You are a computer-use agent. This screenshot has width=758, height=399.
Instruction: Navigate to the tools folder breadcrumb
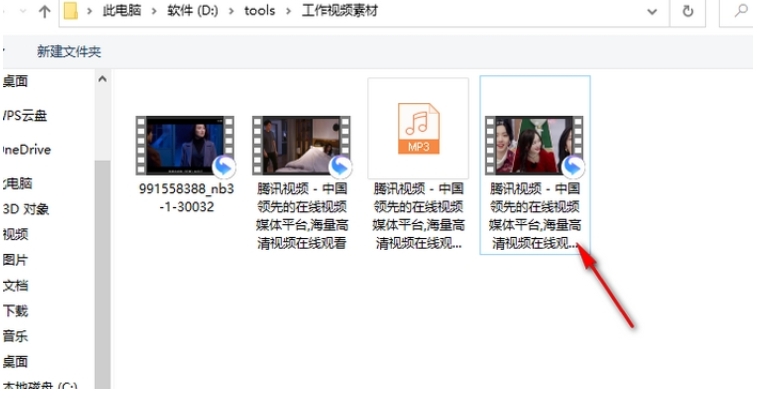tap(260, 11)
